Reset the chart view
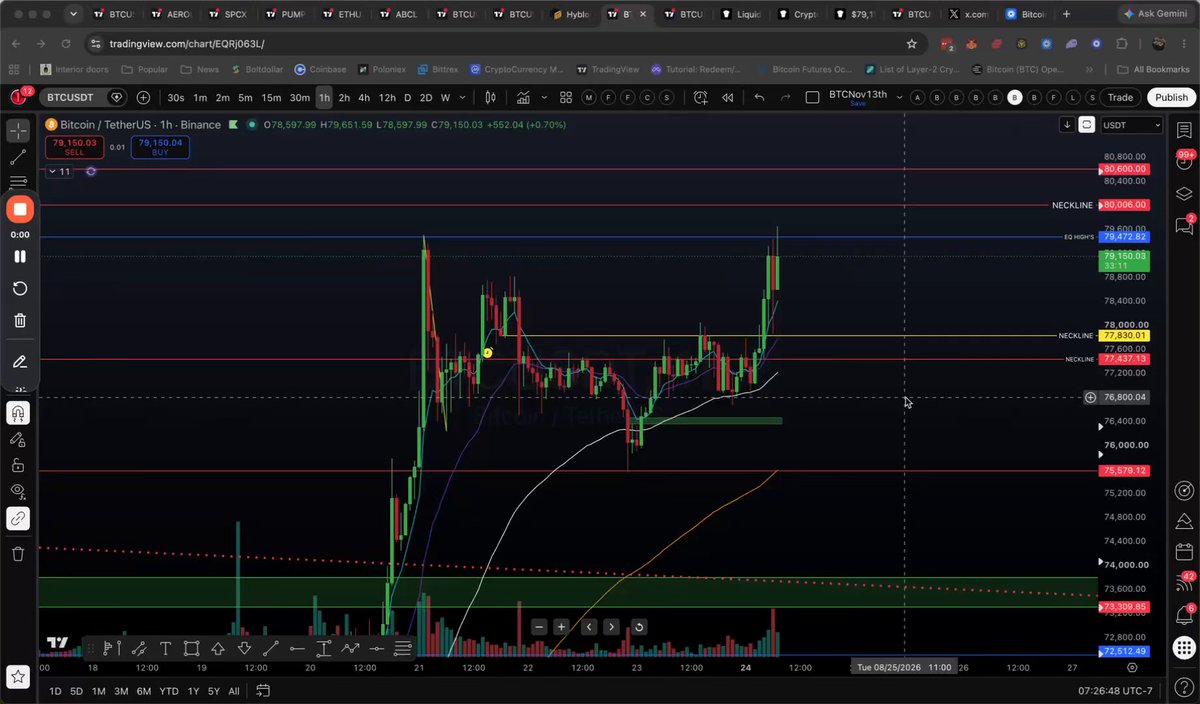The image size is (1200, 704). pyautogui.click(x=638, y=627)
